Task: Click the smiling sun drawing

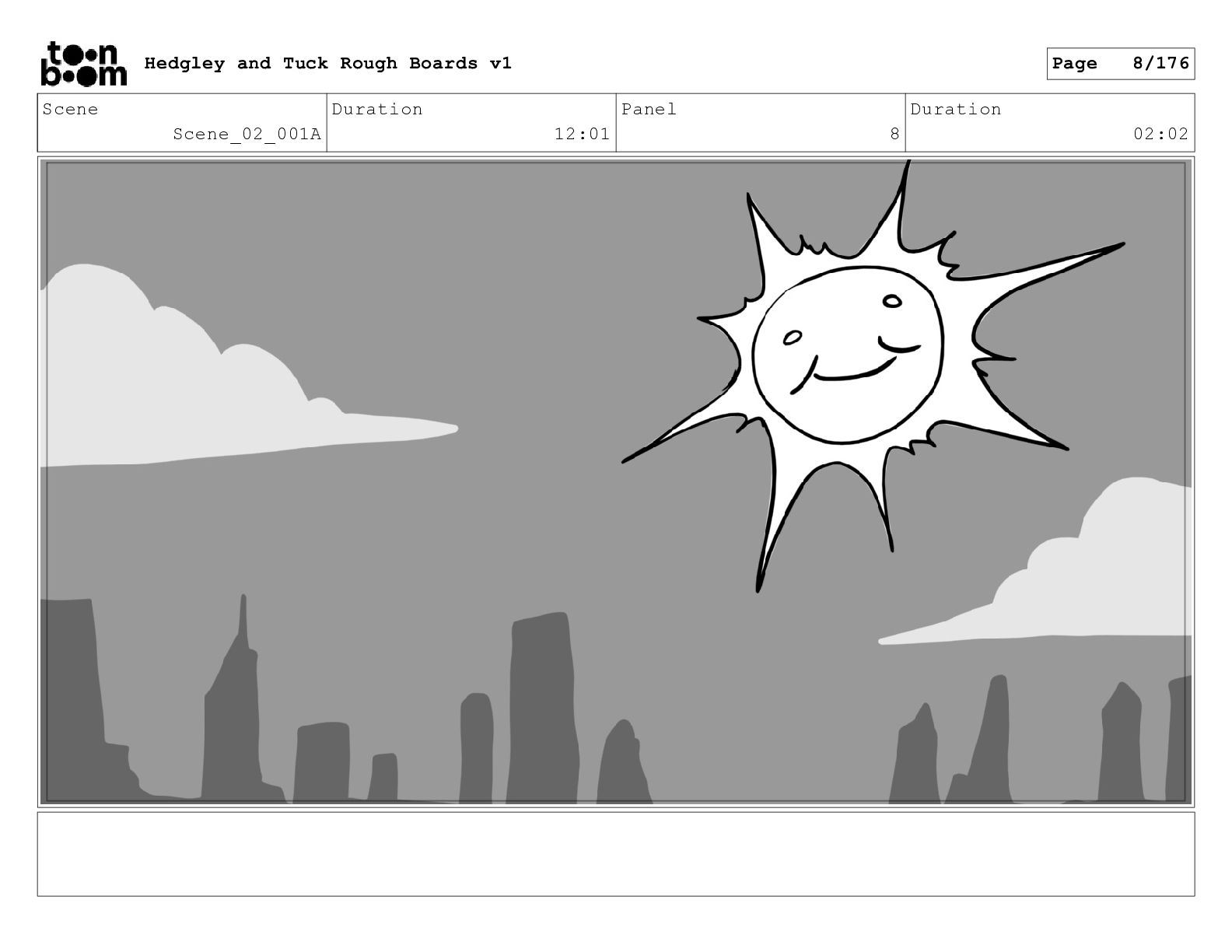Action: pos(856,366)
